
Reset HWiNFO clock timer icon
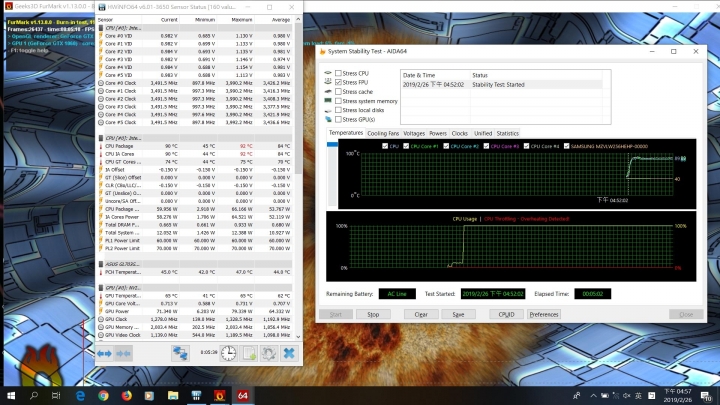click(228, 353)
